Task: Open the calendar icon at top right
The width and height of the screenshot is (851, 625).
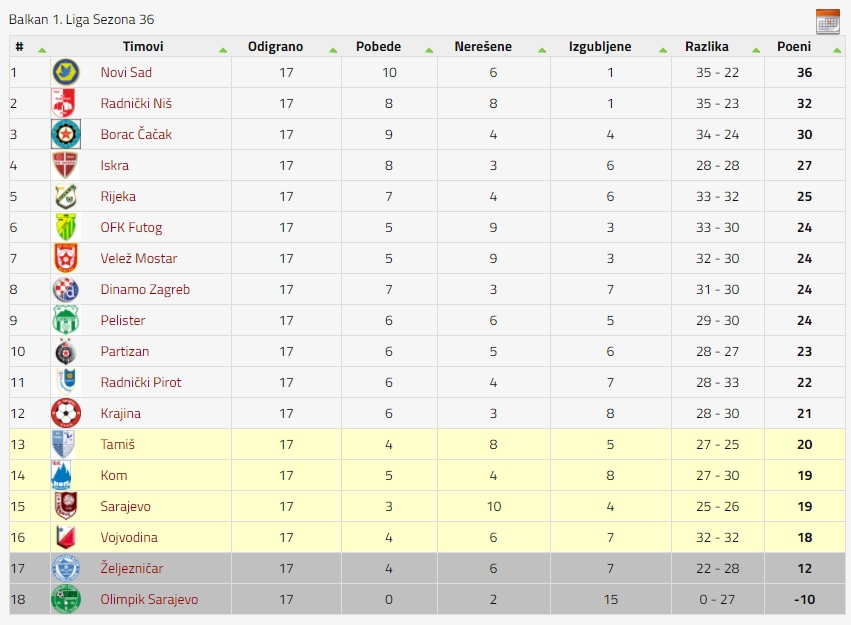Action: point(828,22)
